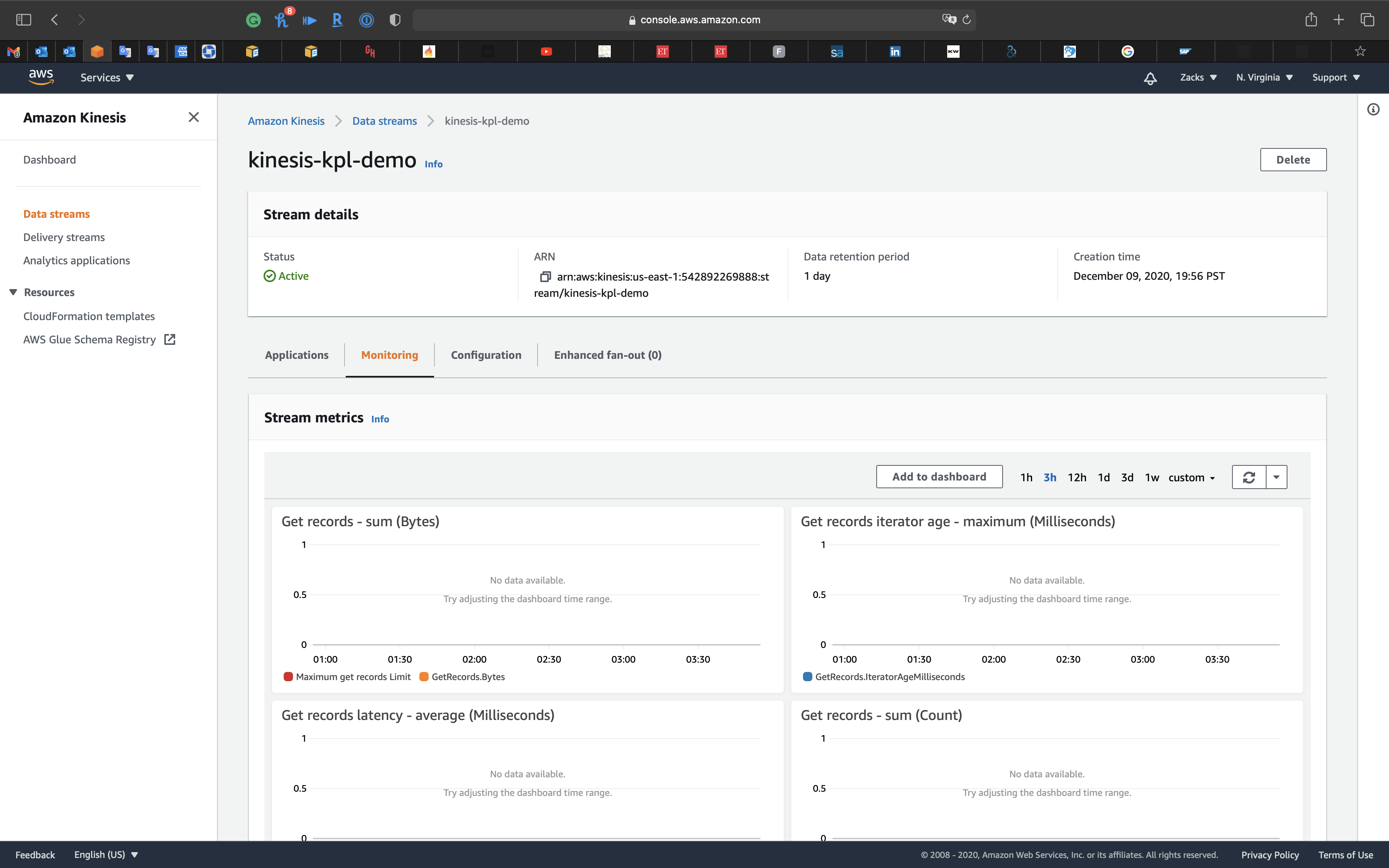Expand the custom time range dropdown
Screen dimensions: 1389x868
1192,478
